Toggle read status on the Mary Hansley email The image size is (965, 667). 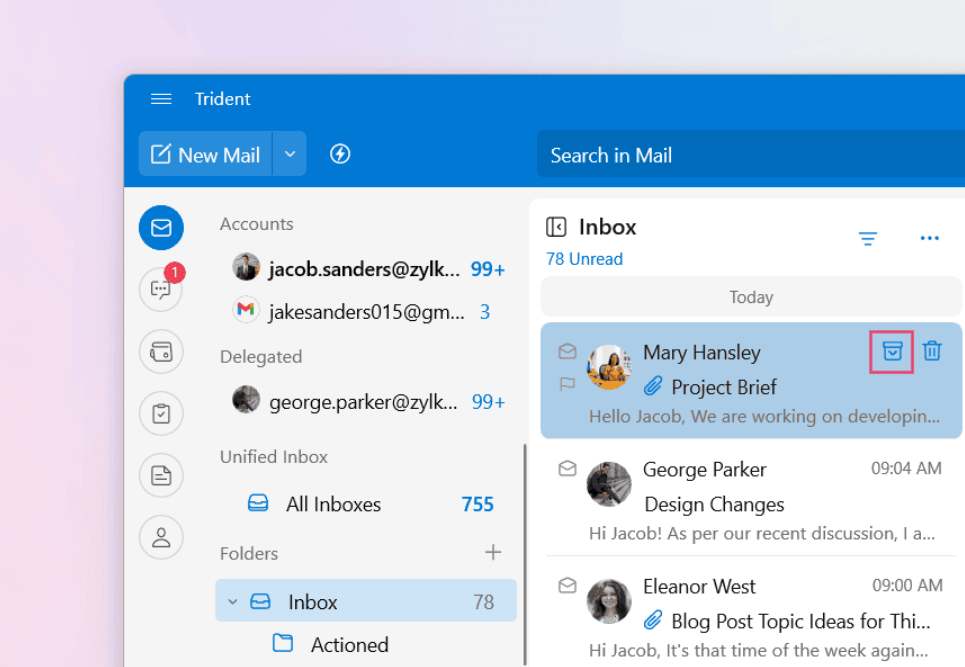click(x=567, y=351)
